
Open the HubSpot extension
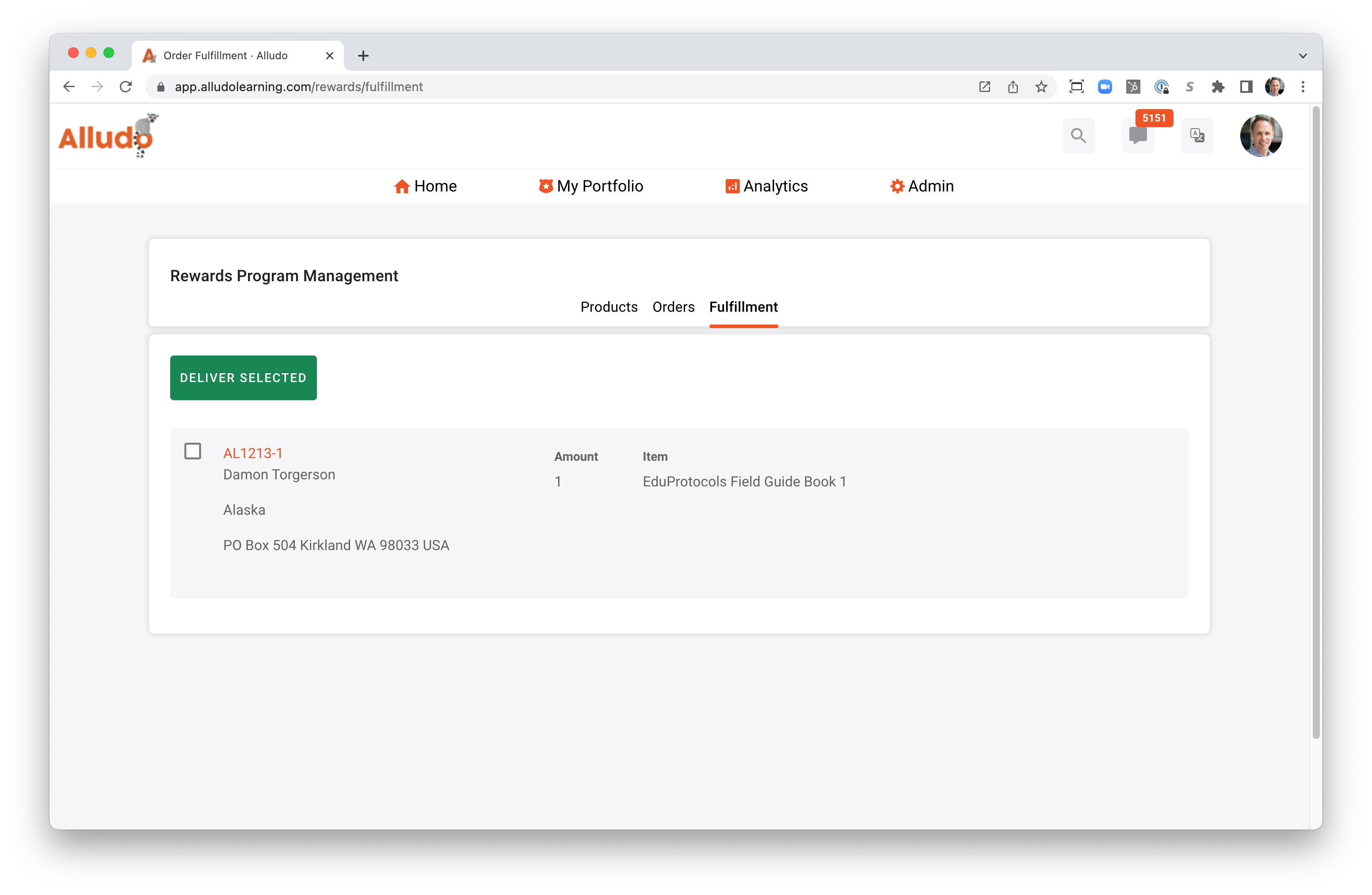(x=1133, y=87)
